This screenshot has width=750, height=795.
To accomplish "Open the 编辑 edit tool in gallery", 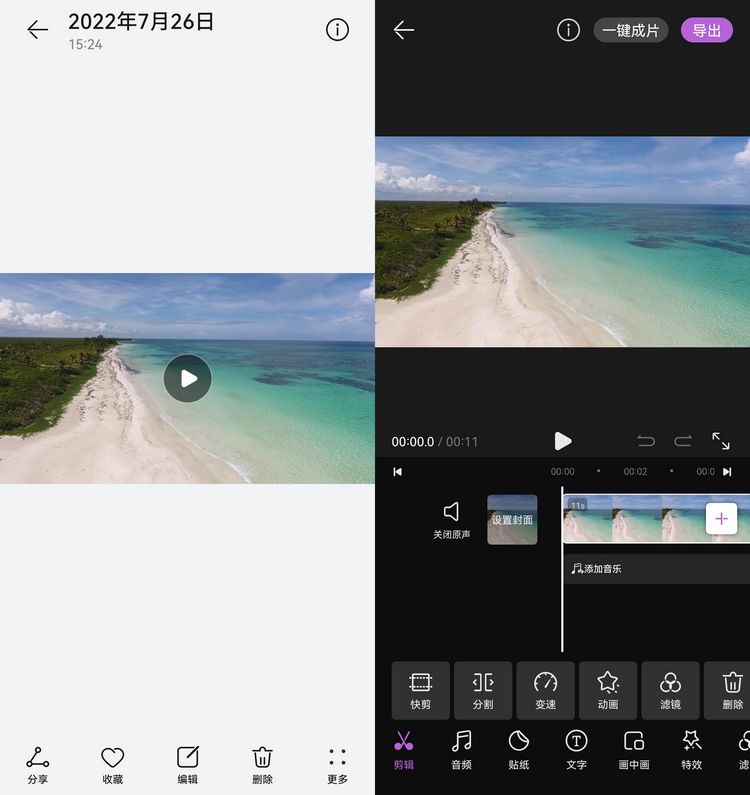I will click(188, 765).
